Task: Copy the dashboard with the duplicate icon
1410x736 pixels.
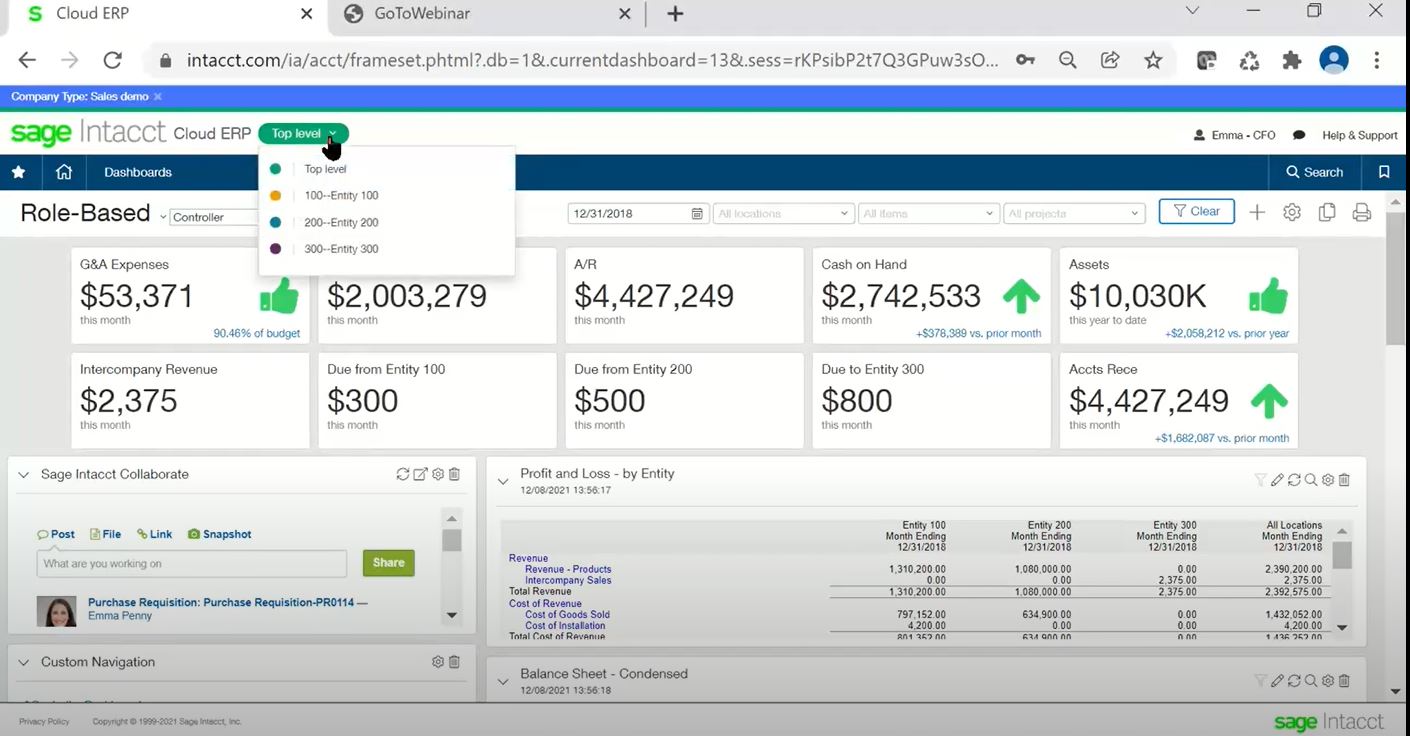Action: click(1327, 212)
